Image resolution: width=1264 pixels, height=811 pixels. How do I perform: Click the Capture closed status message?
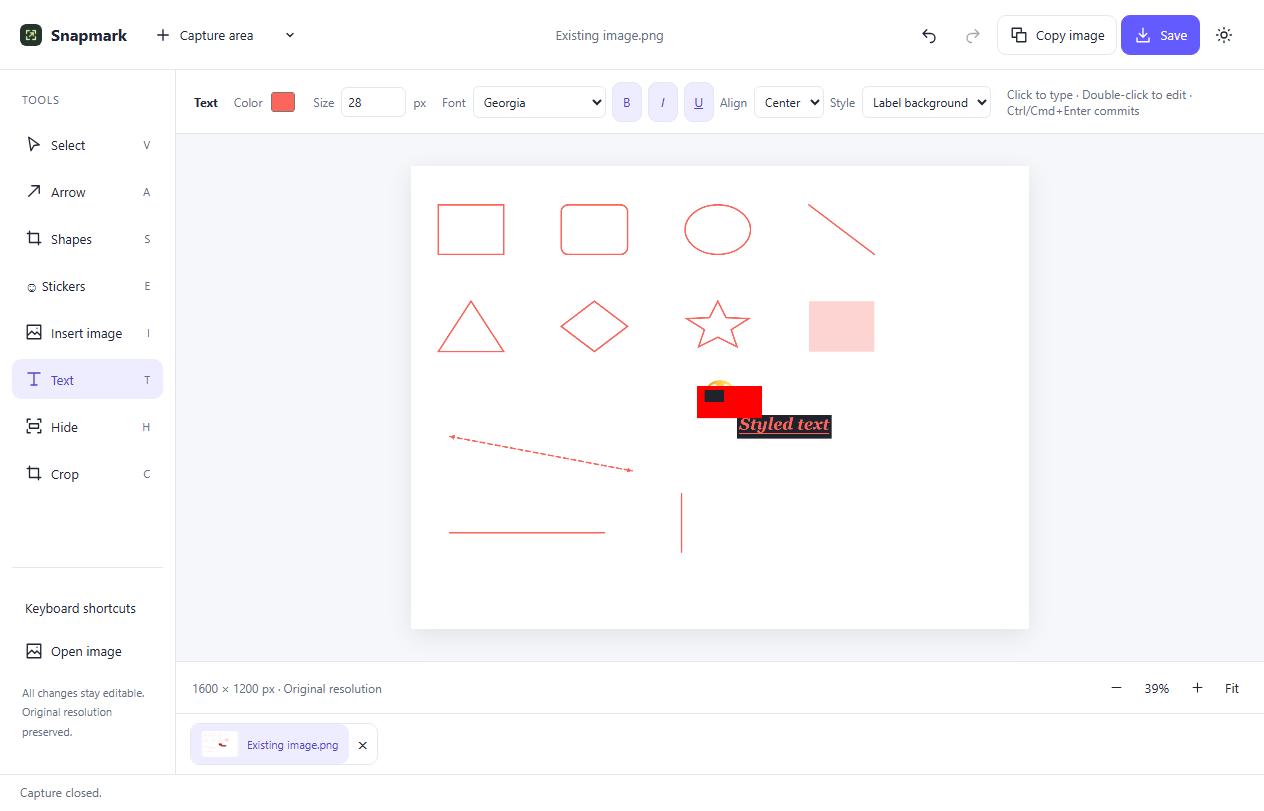point(61,793)
